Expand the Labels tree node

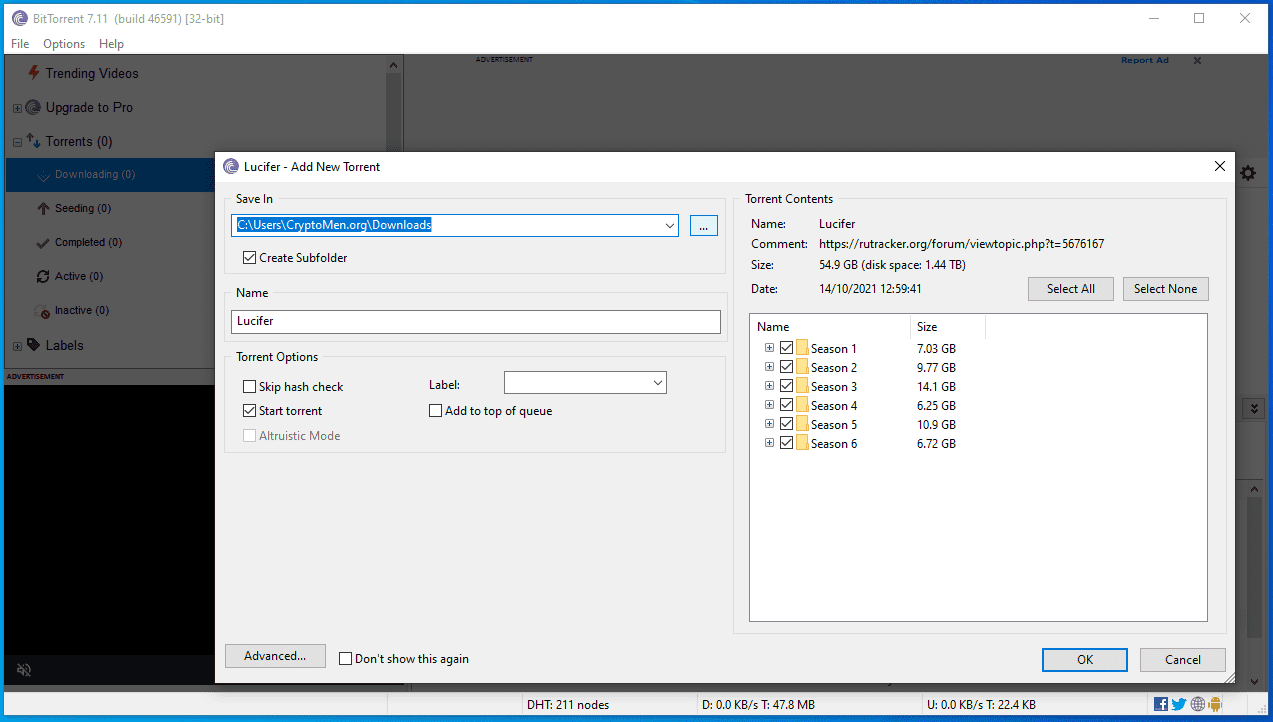pyautogui.click(x=17, y=346)
